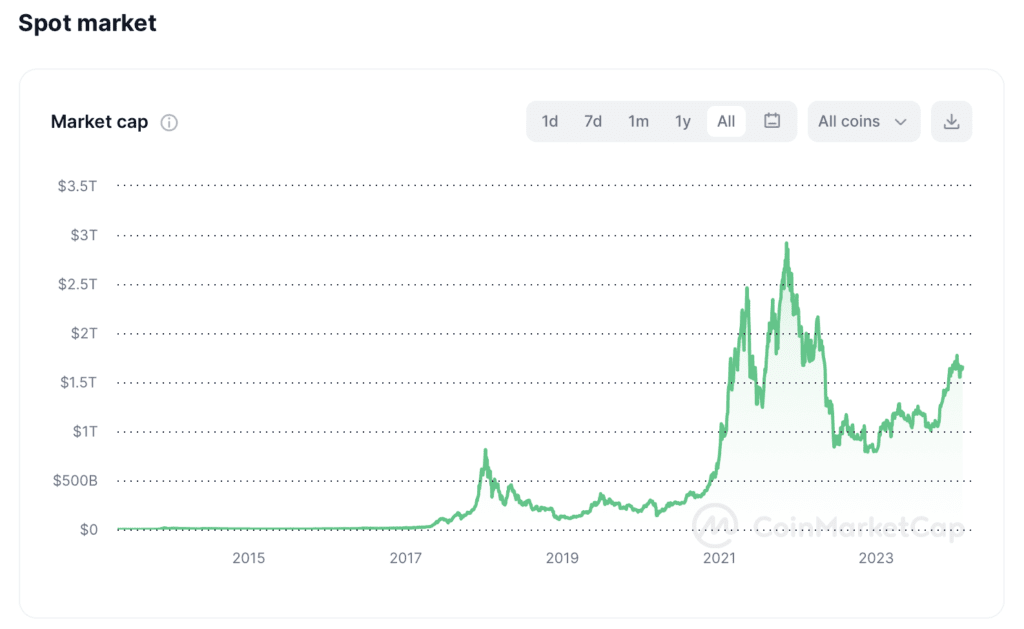Select the 1m time range tab

click(638, 120)
